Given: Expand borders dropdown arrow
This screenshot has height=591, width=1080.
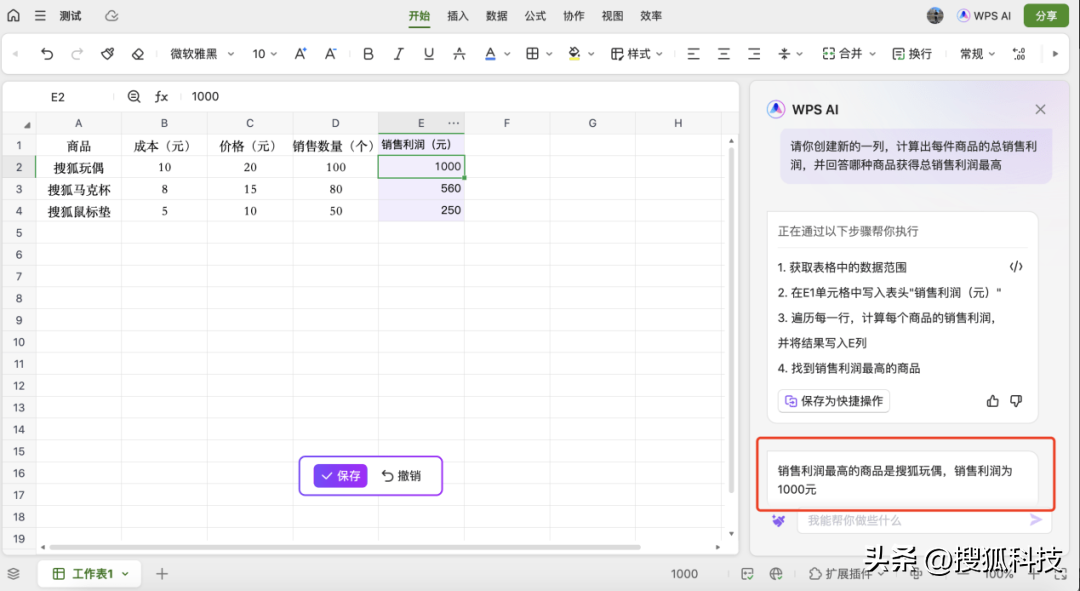Looking at the screenshot, I should point(550,54).
